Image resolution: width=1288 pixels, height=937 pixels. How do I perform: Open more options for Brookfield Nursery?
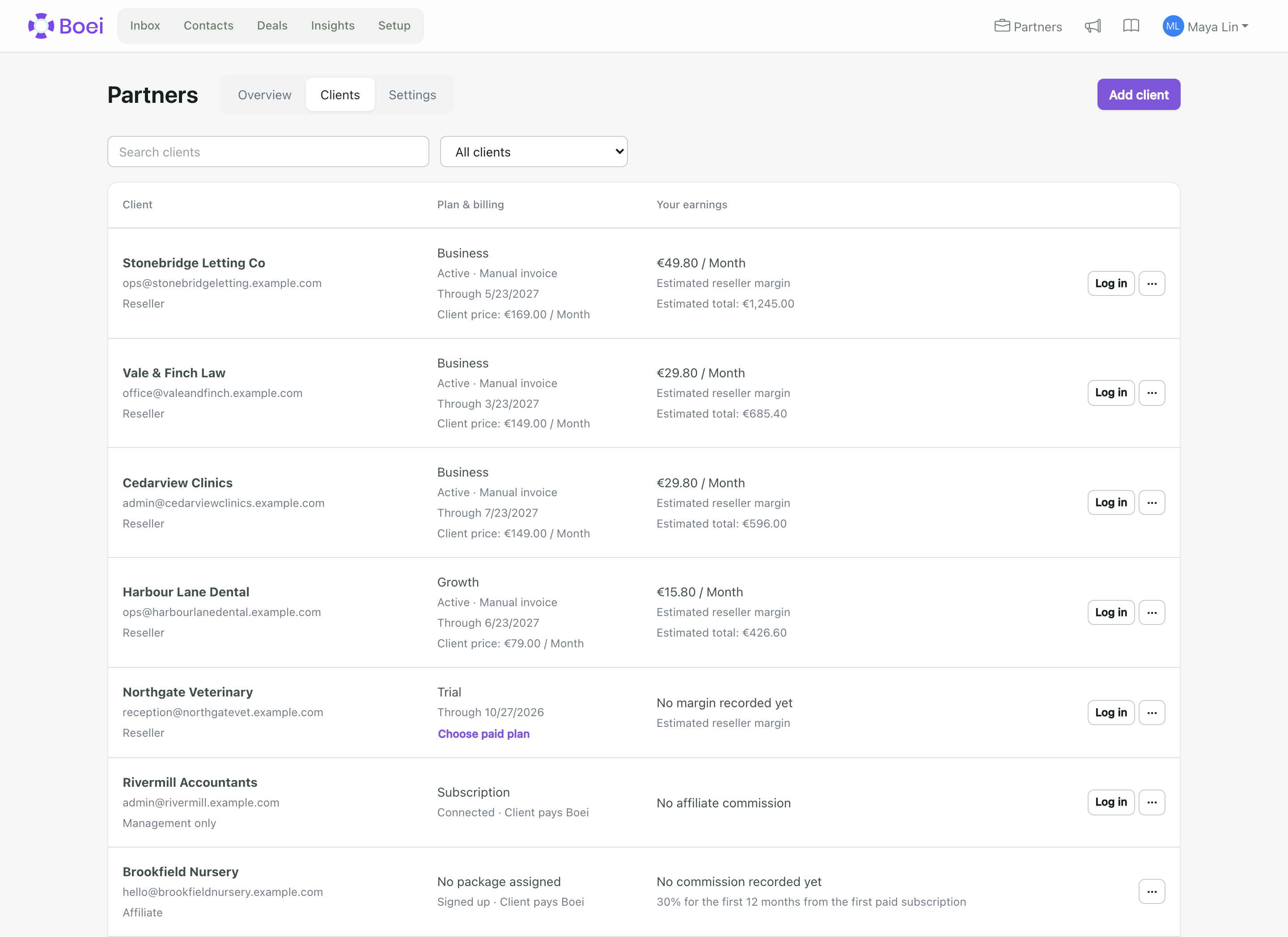[1152, 891]
